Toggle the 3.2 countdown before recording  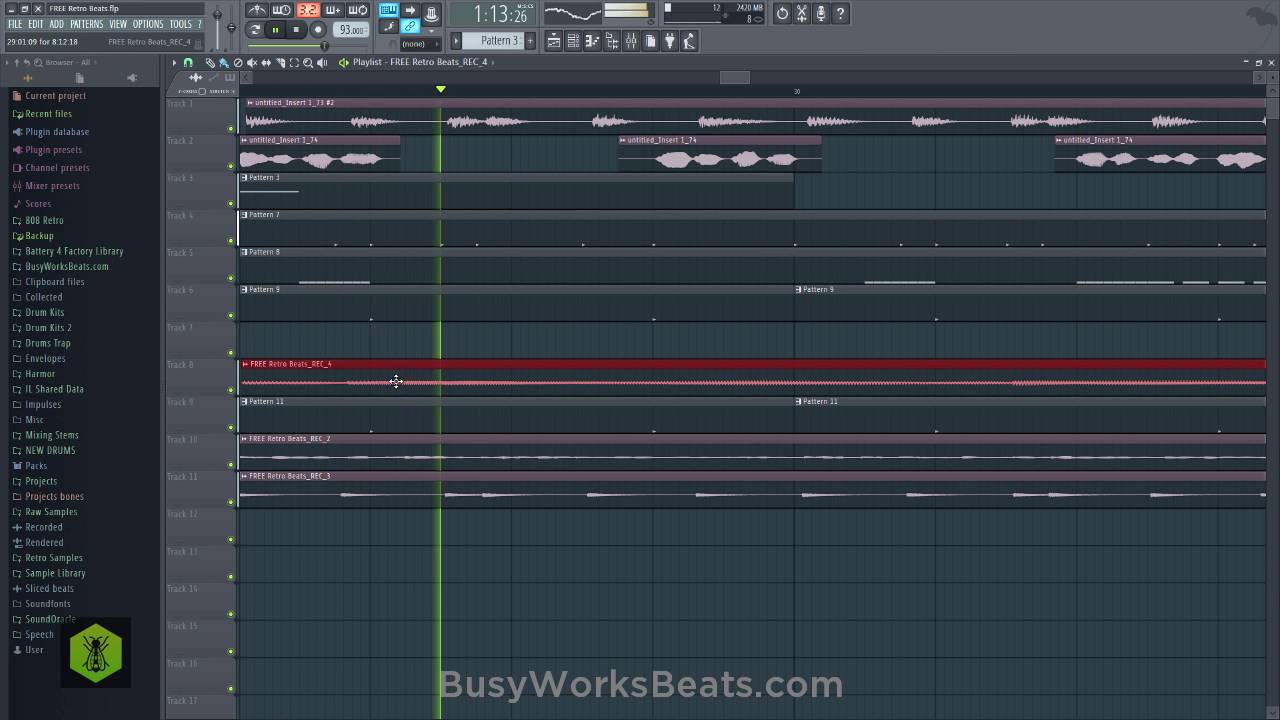coord(308,10)
